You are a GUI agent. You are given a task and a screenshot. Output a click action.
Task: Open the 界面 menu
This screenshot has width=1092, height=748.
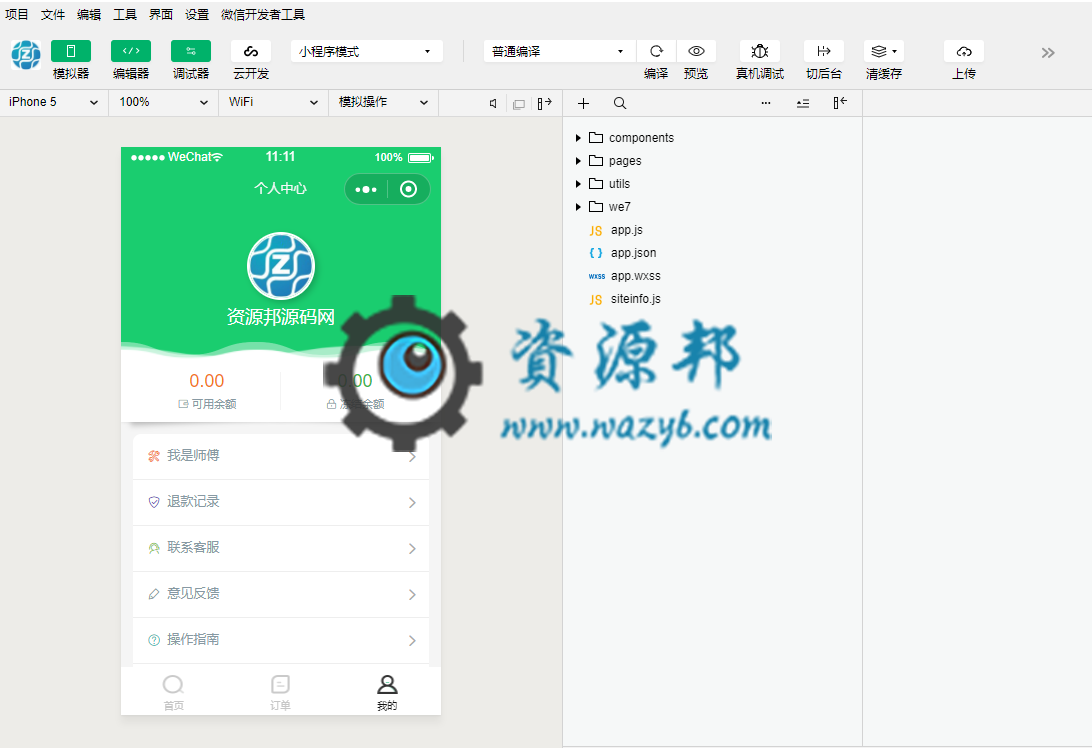coord(161,15)
